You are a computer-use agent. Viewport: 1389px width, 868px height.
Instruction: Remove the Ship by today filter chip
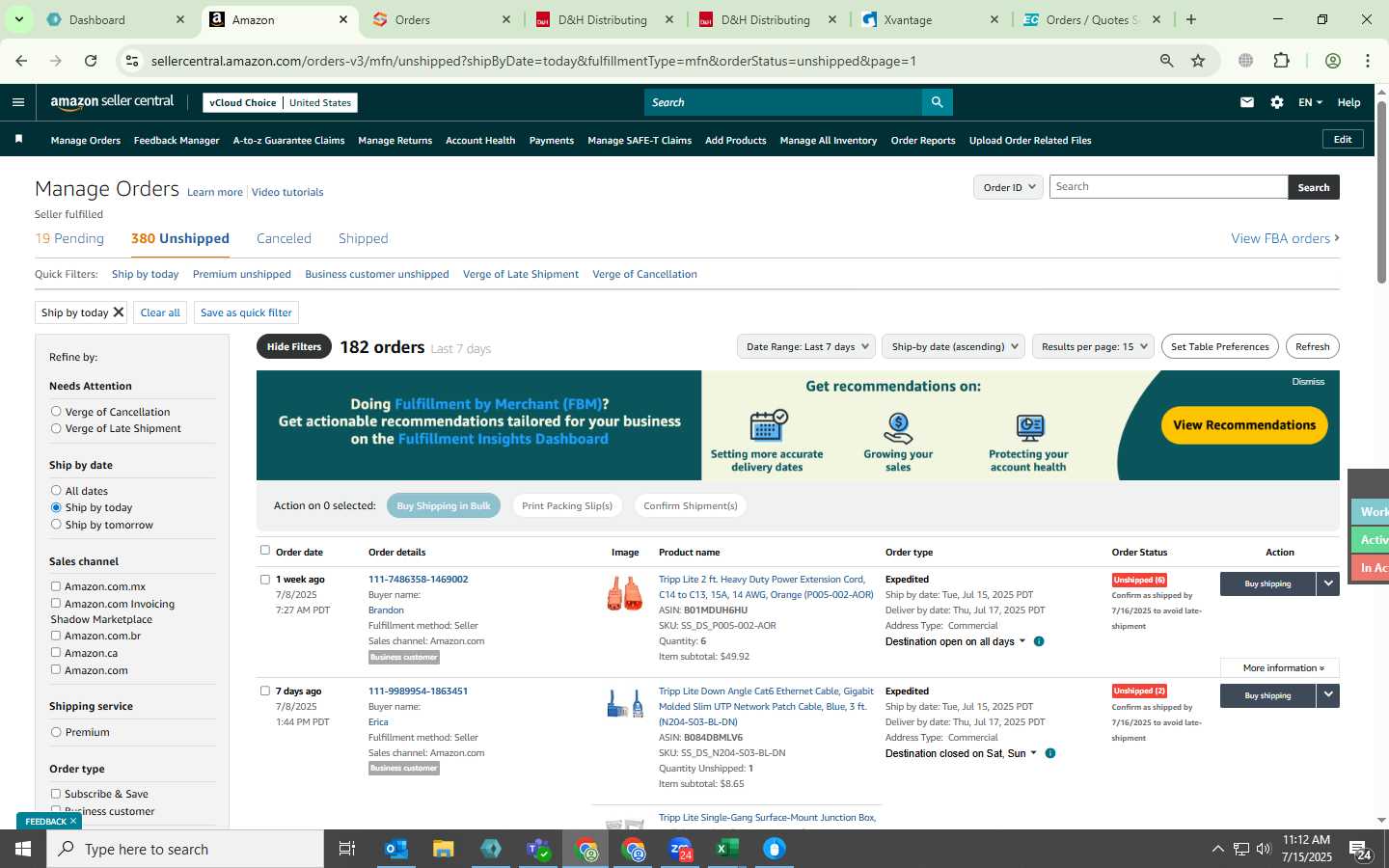(119, 312)
